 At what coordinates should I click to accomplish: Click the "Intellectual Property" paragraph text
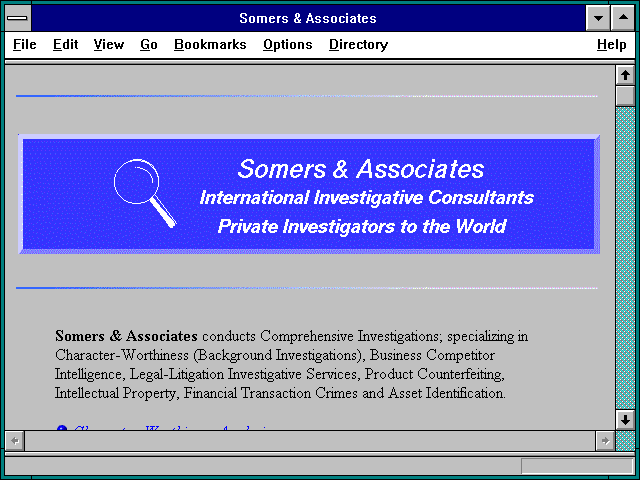point(116,393)
